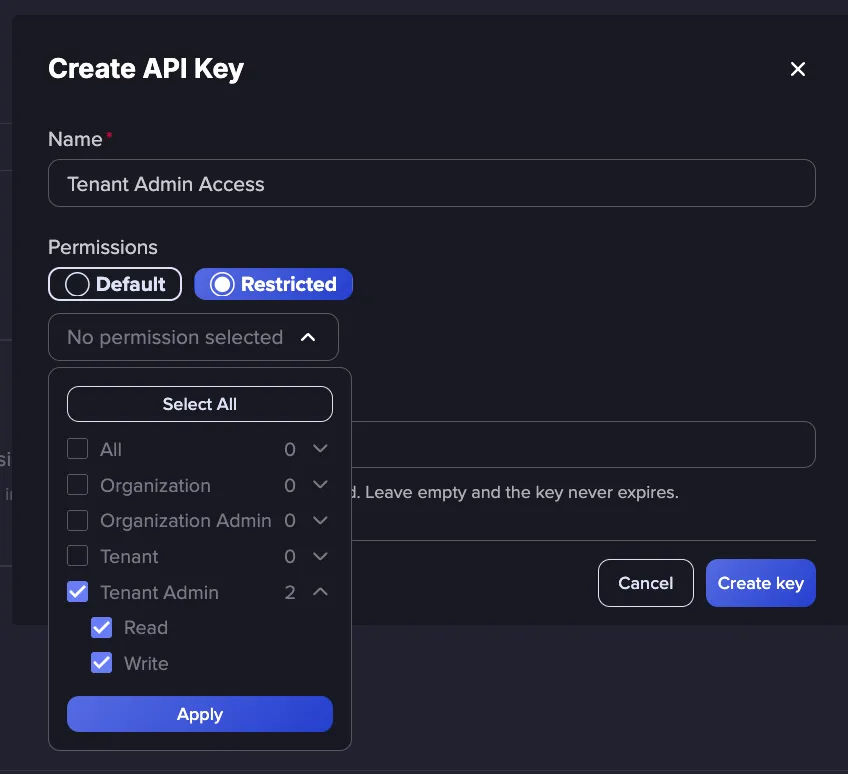848x774 pixels.
Task: Apply the selected permissions
Action: tap(200, 714)
